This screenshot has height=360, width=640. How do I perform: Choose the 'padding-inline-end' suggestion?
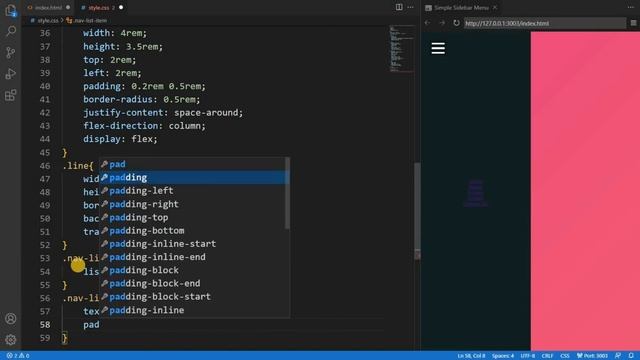pos(194,257)
